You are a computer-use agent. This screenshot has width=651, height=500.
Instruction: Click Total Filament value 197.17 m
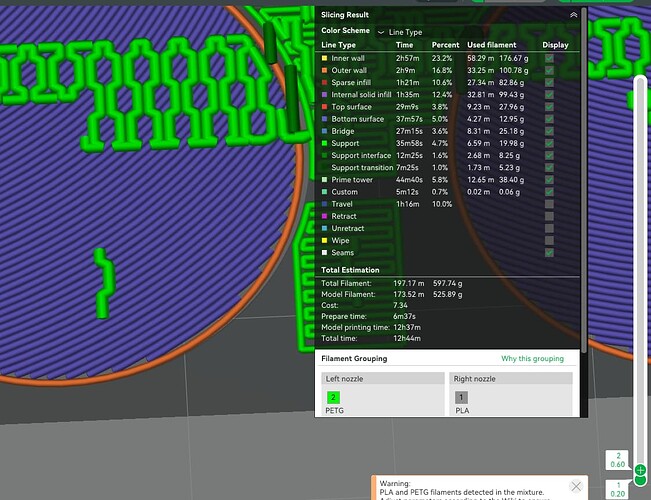tap(409, 283)
